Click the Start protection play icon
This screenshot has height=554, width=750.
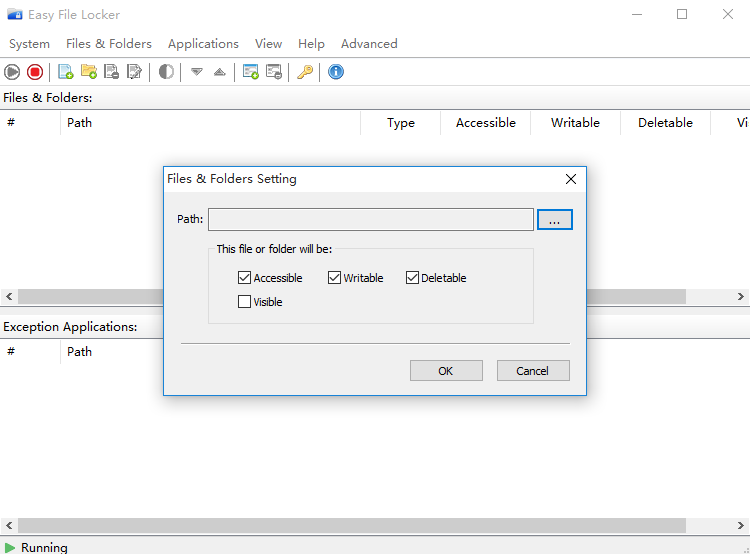(x=12, y=72)
